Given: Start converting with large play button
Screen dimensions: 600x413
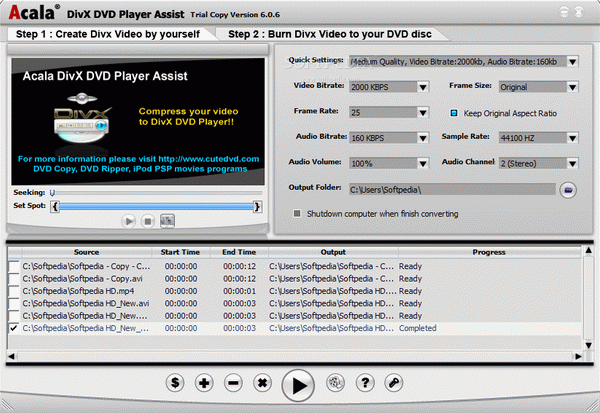Looking at the screenshot, I should (x=298, y=385).
